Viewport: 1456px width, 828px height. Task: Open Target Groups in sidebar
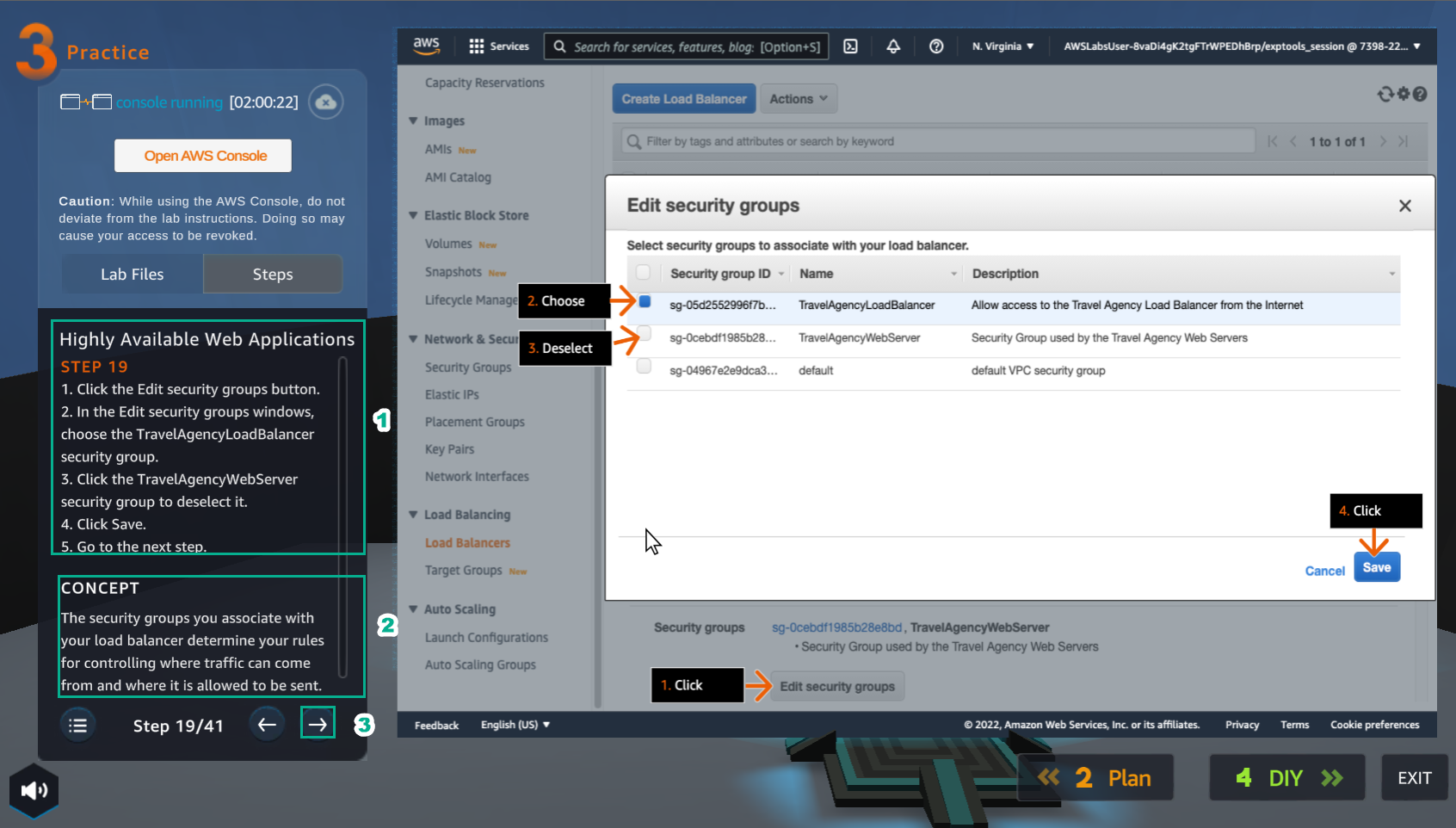[x=463, y=570]
